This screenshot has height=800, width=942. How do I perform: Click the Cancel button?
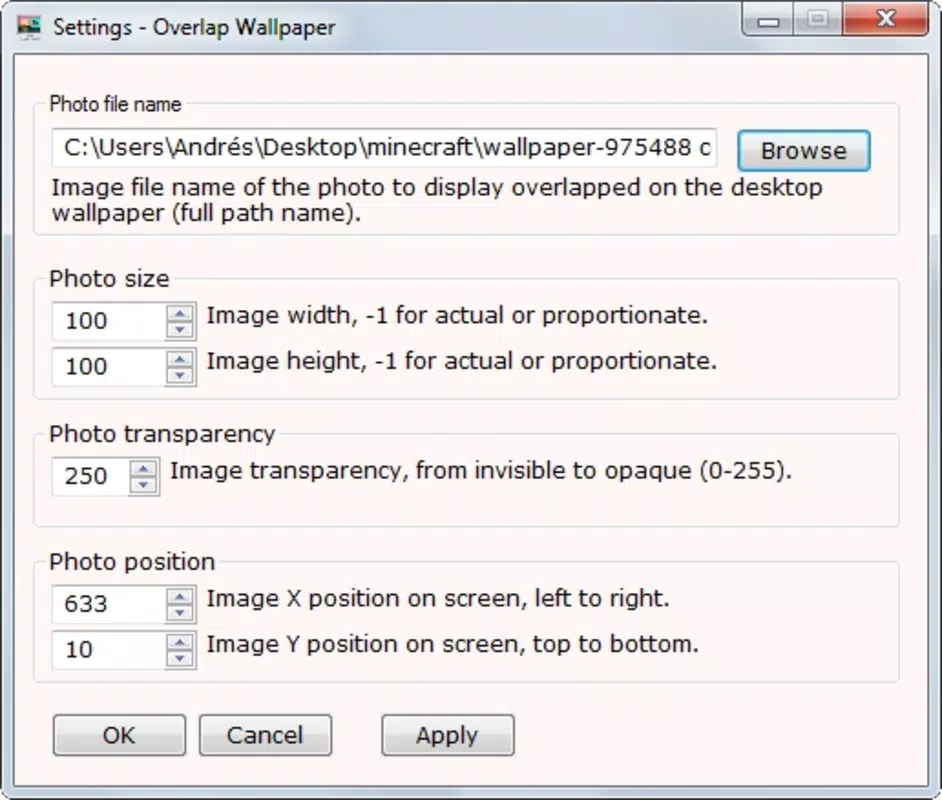(266, 735)
